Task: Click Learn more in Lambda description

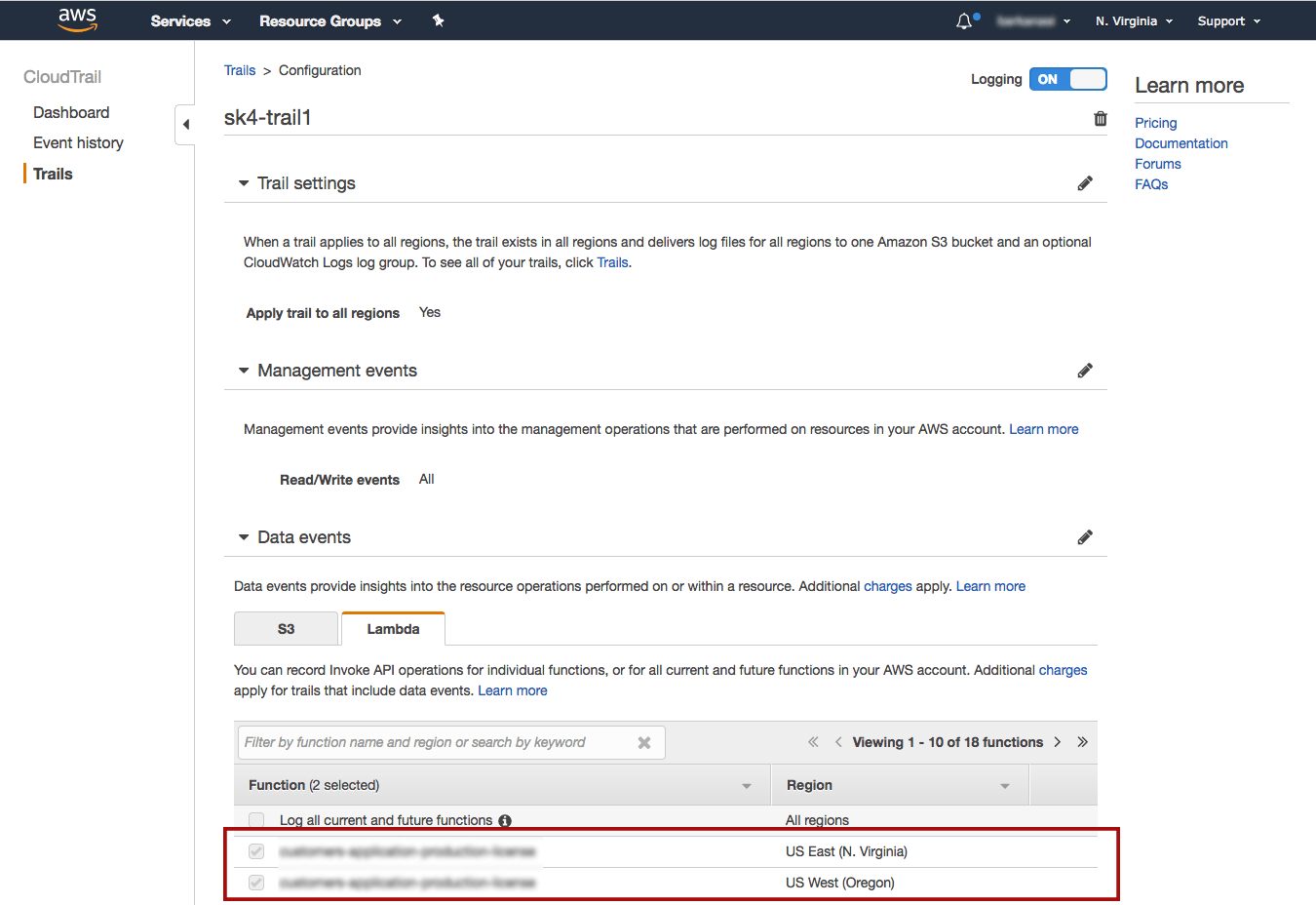Action: [513, 690]
